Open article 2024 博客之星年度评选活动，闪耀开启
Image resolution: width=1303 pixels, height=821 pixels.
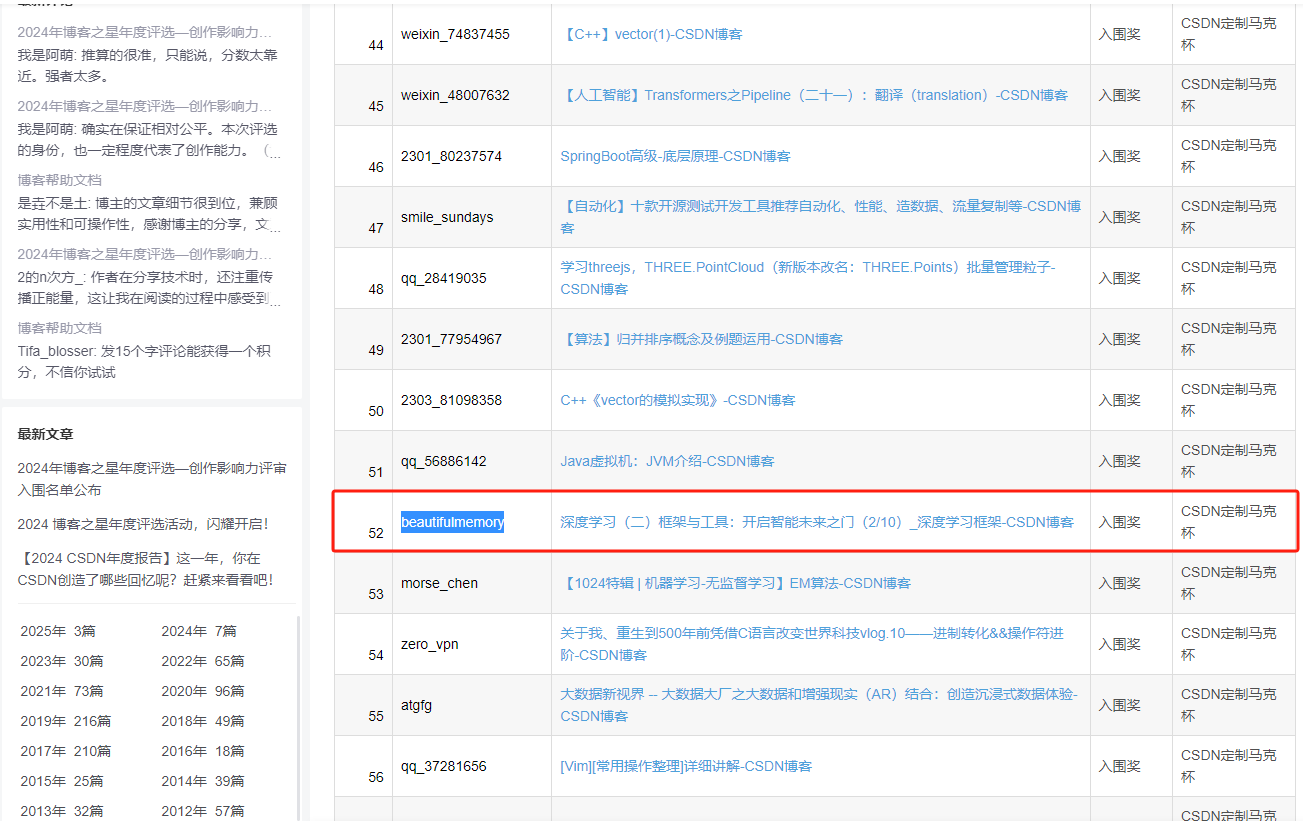(x=143, y=524)
